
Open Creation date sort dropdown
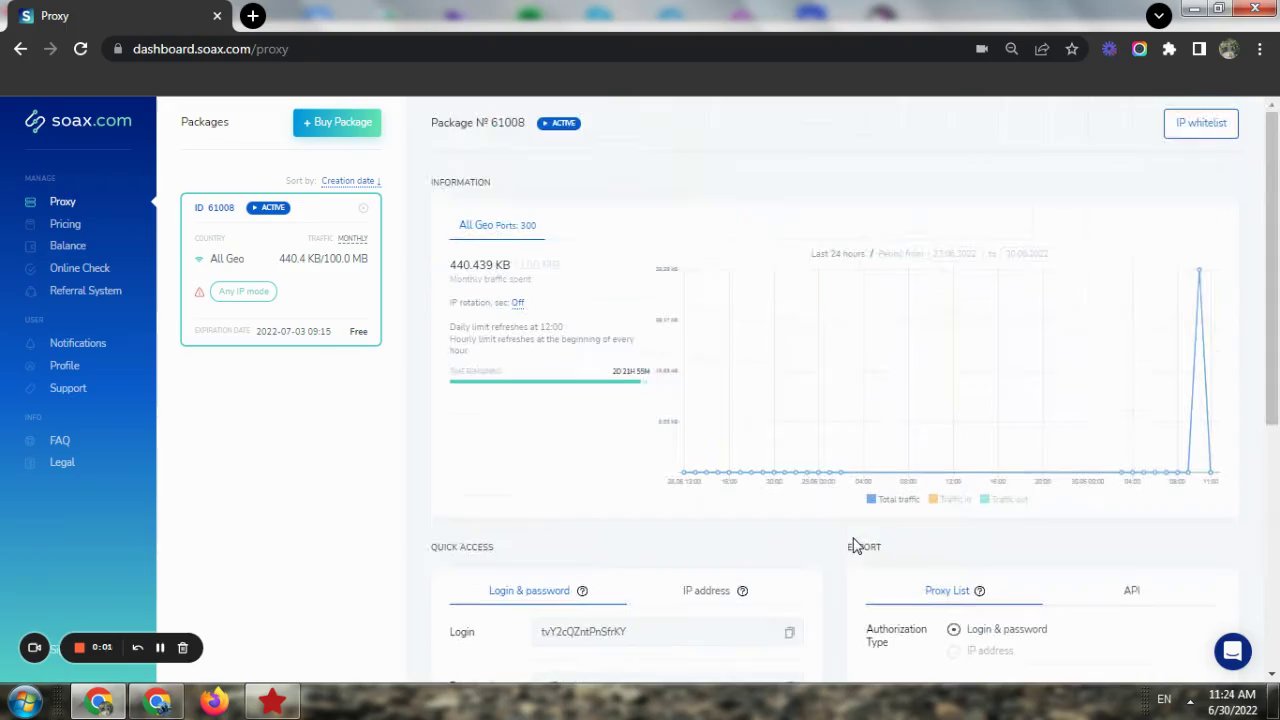click(x=351, y=181)
